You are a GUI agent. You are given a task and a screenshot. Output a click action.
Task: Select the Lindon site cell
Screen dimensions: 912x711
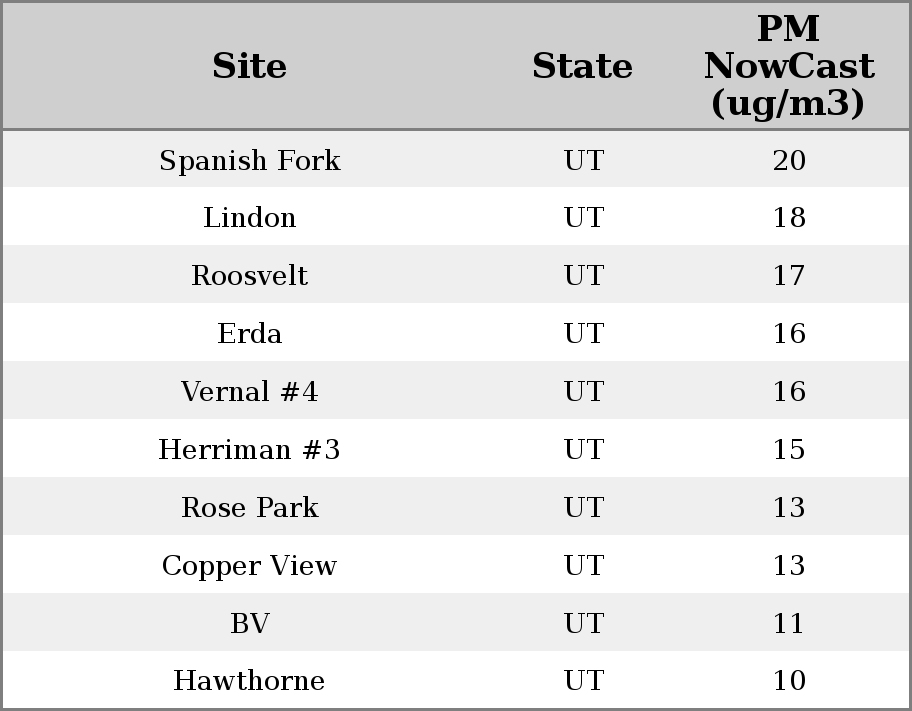249,218
